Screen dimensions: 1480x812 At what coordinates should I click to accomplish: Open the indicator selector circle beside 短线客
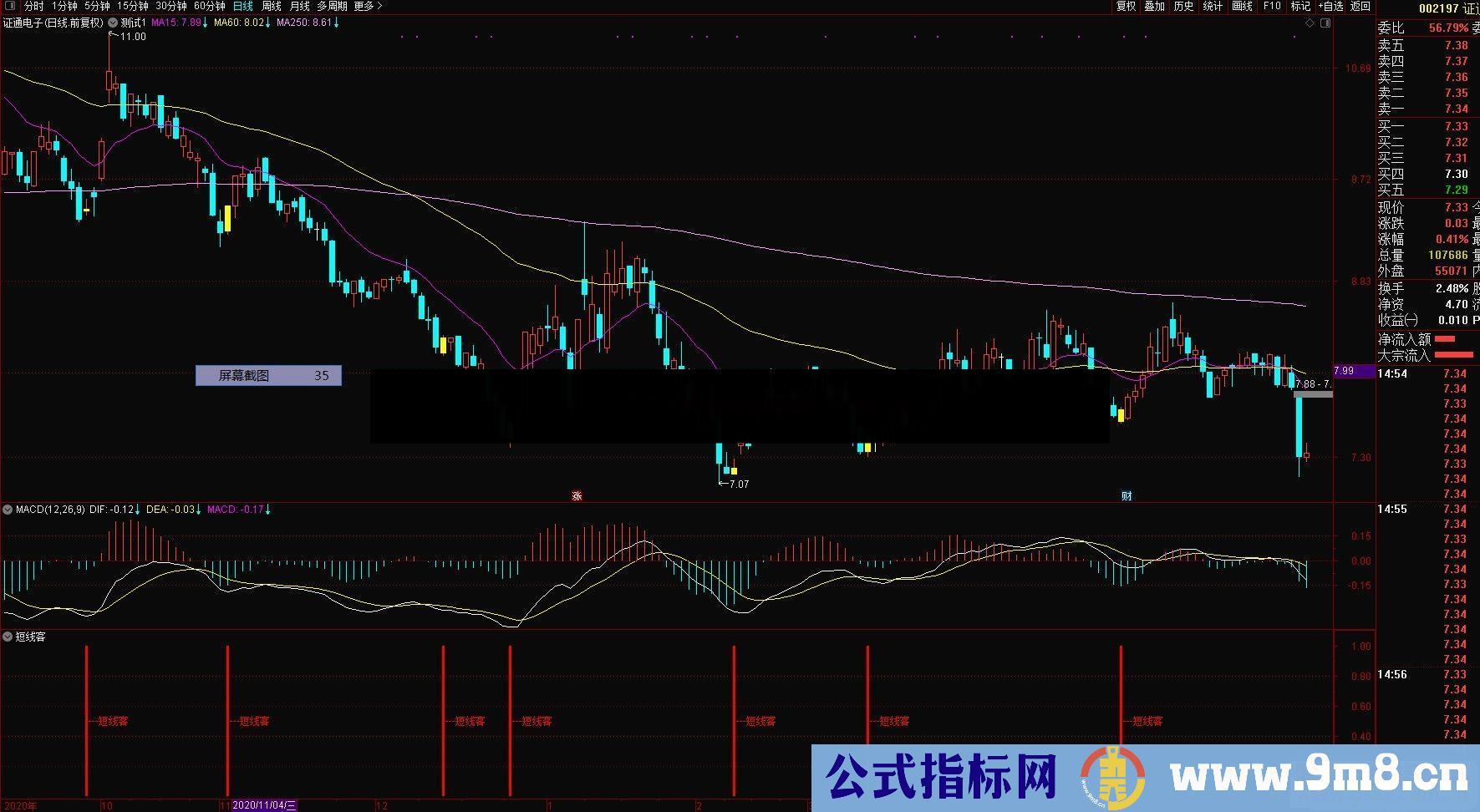point(8,637)
